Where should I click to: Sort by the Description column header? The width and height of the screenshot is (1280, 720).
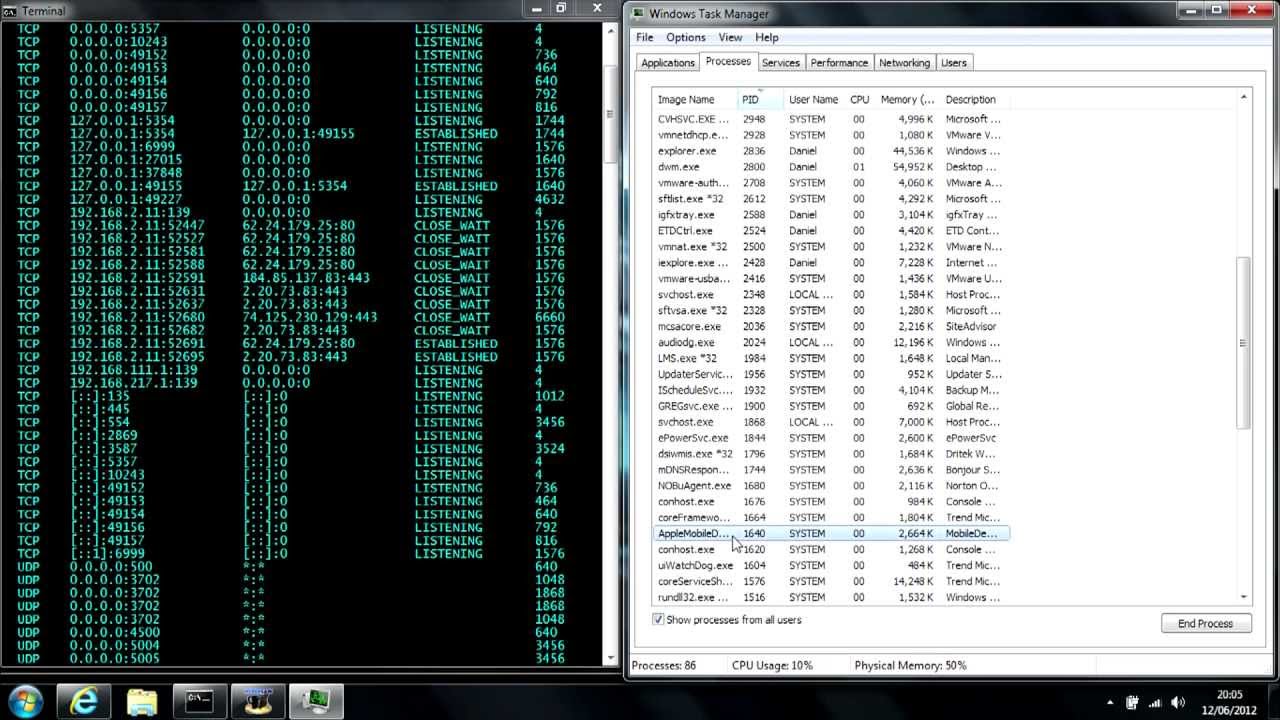[x=975, y=99]
